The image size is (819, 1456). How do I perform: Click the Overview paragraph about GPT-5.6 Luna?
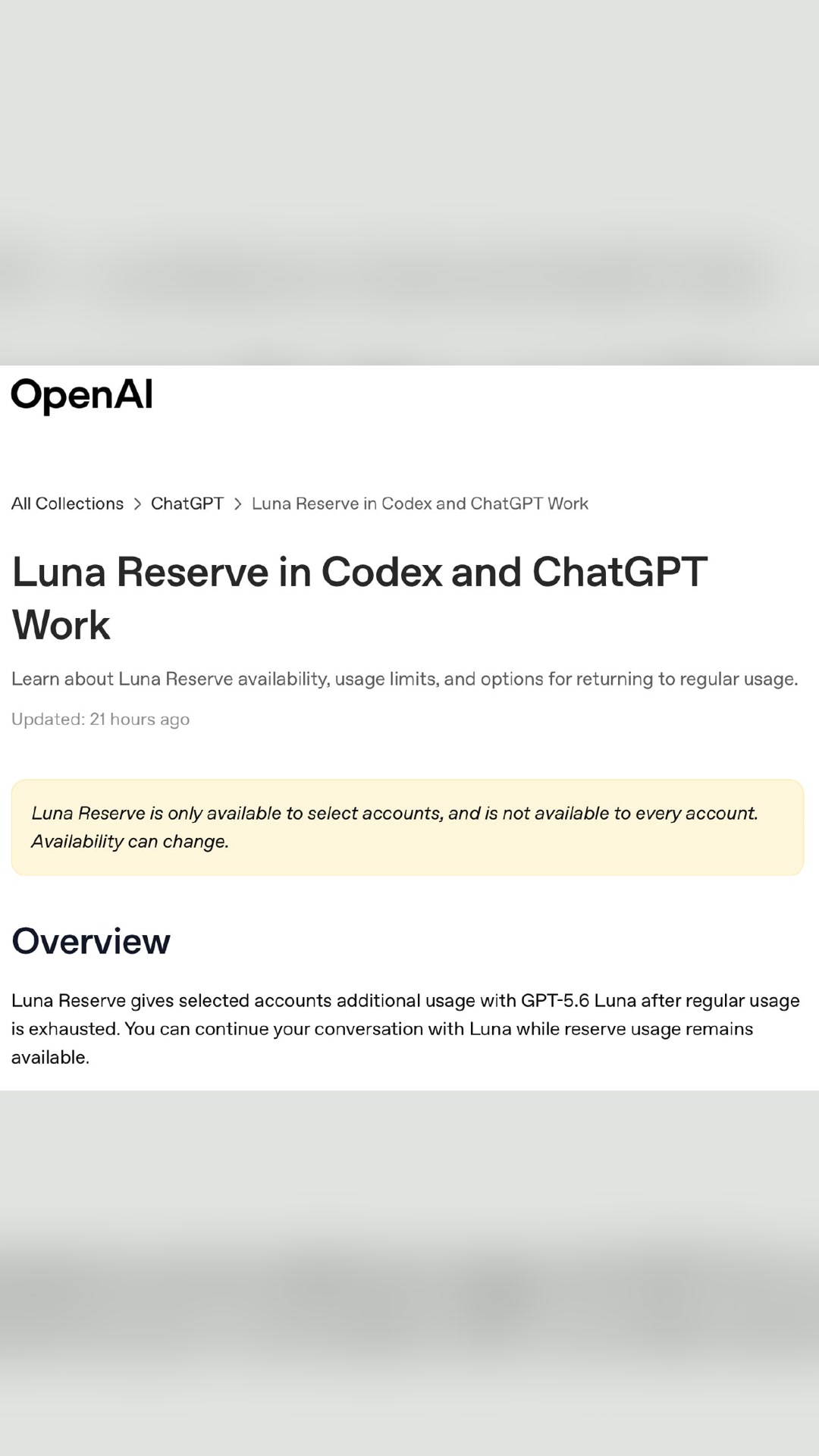coord(406,1029)
